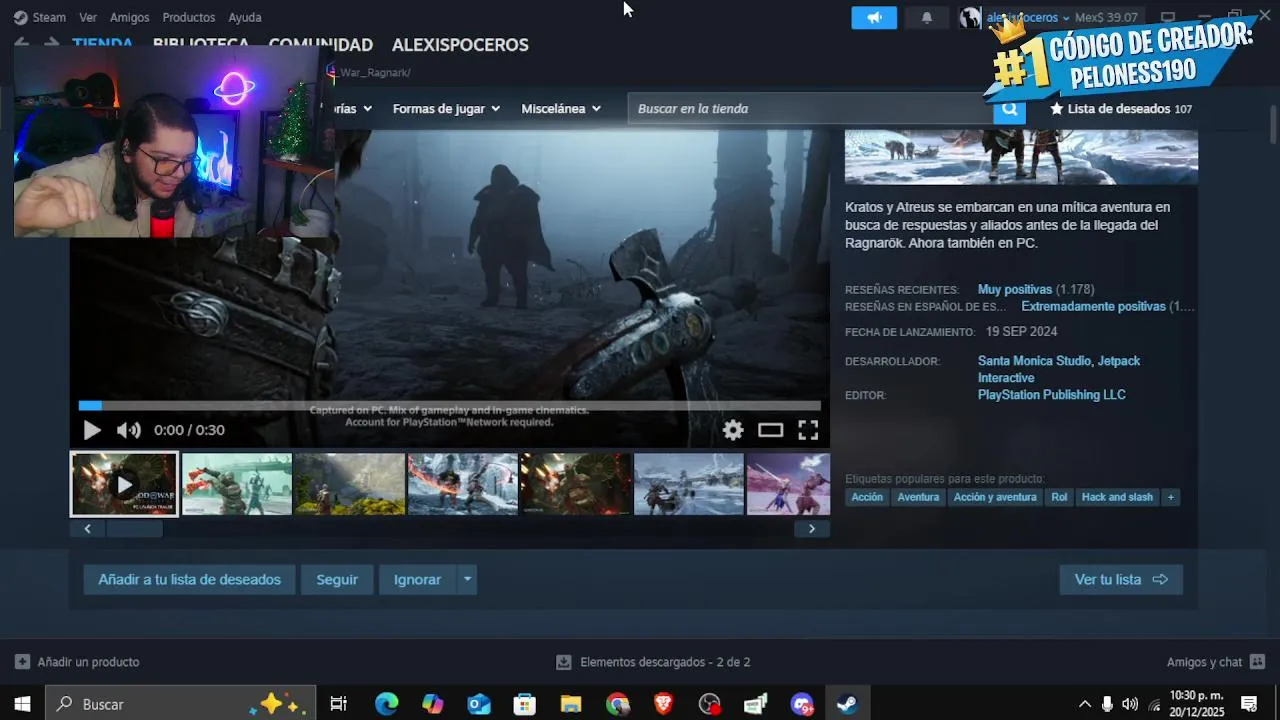
Task: Click the Ignorar button
Action: click(417, 579)
